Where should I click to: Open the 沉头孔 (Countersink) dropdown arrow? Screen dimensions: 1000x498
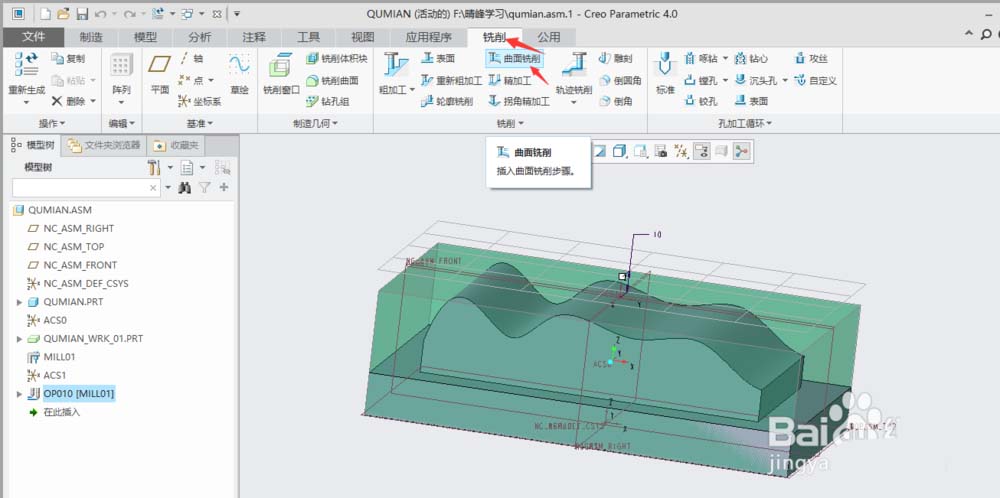(x=785, y=80)
